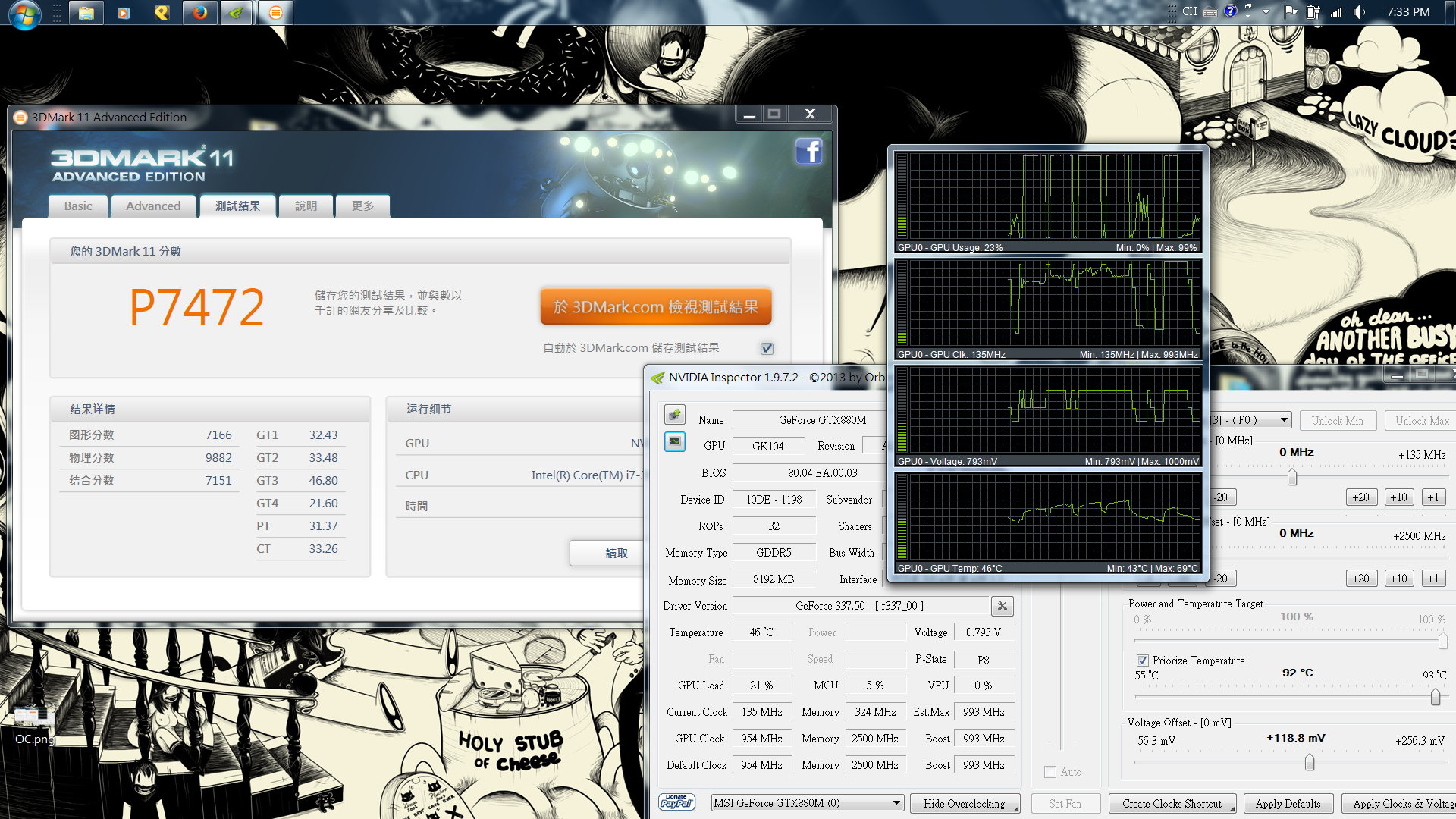Open the 更多 more tab
Image resolution: width=1456 pixels, height=819 pixels.
tap(362, 206)
